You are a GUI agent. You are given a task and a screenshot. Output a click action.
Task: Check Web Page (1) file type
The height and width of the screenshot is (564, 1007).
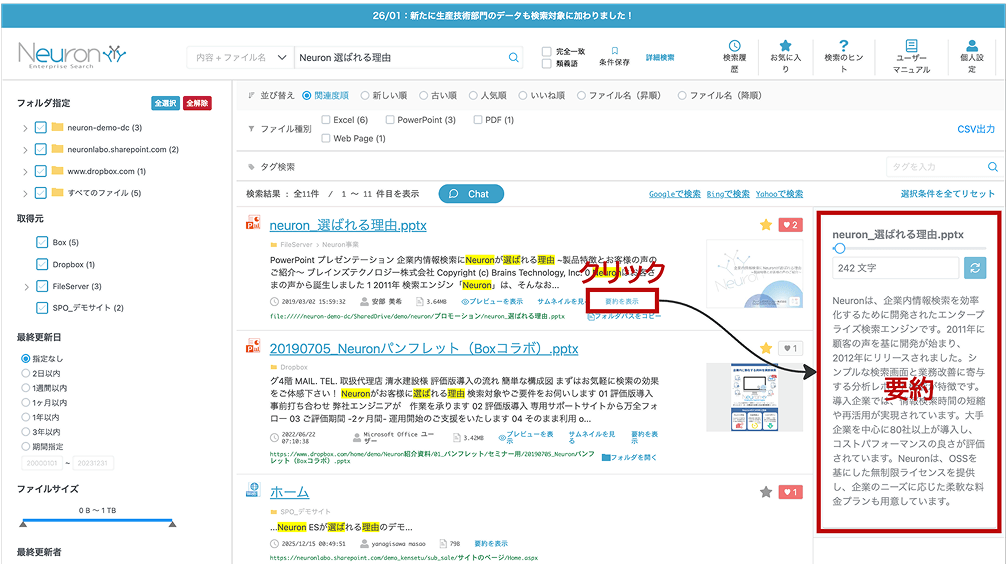[x=326, y=138]
